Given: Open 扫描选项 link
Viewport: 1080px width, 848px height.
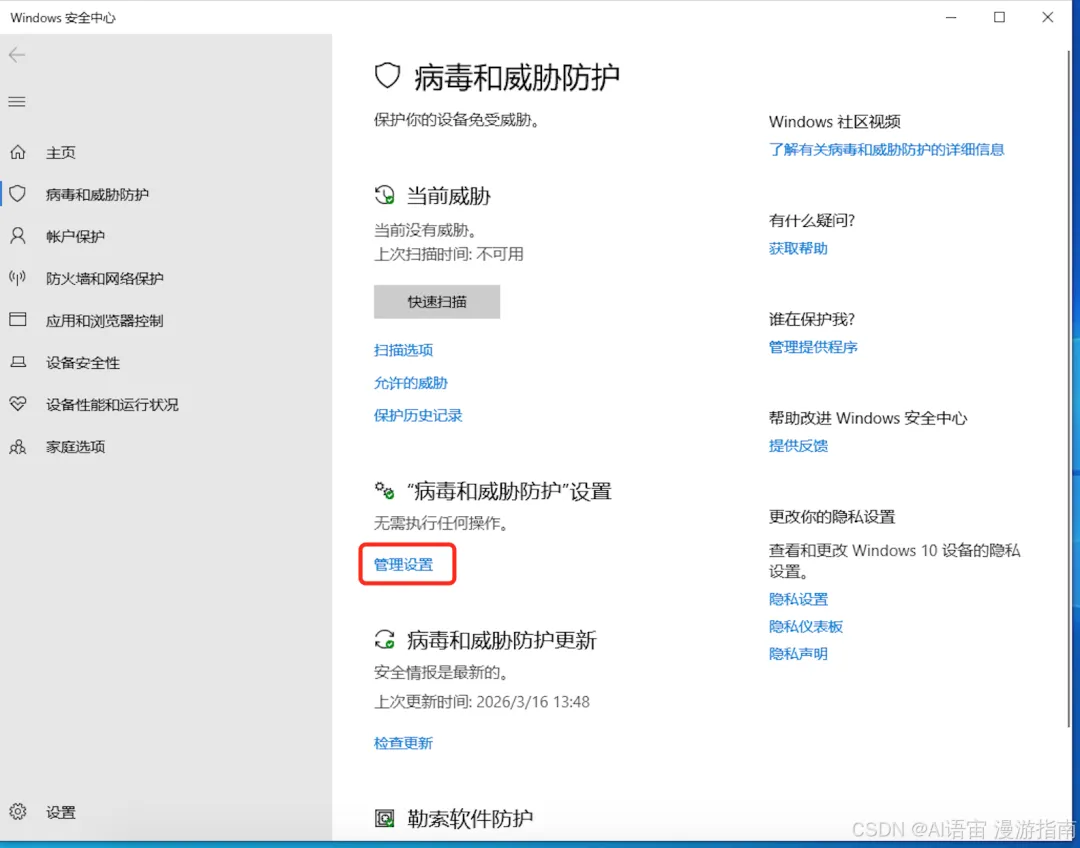Looking at the screenshot, I should (404, 350).
